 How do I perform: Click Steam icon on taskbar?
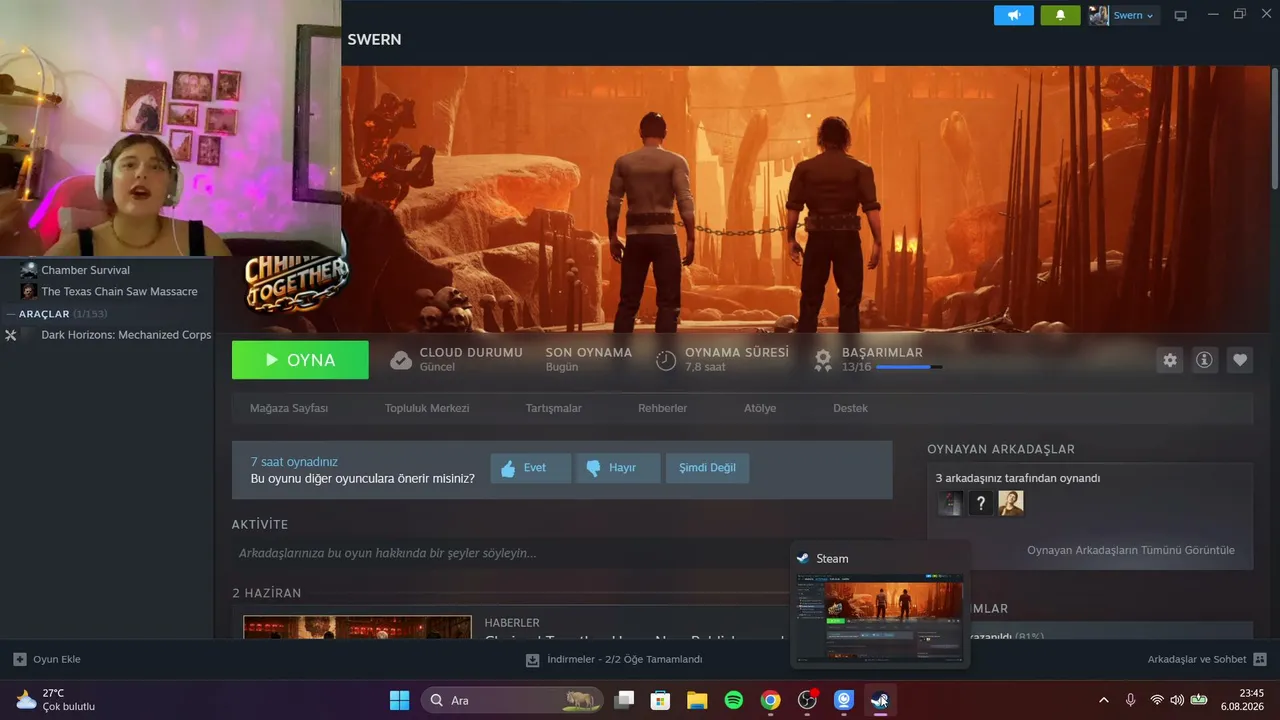[880, 700]
